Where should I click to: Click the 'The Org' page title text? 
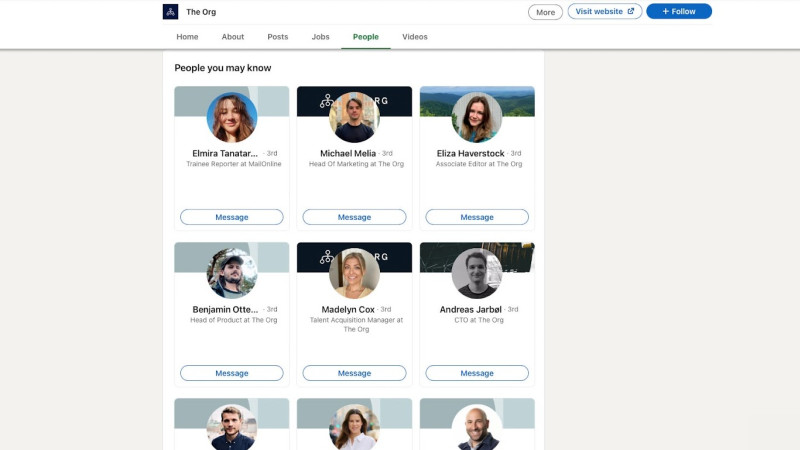click(x=201, y=12)
